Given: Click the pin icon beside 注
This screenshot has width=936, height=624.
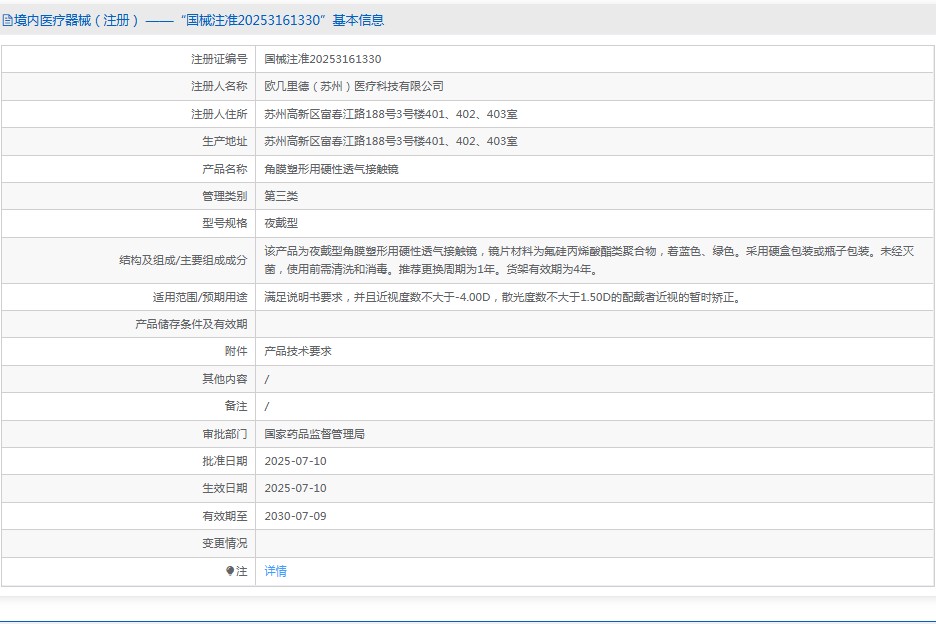Looking at the screenshot, I should 230,571.
